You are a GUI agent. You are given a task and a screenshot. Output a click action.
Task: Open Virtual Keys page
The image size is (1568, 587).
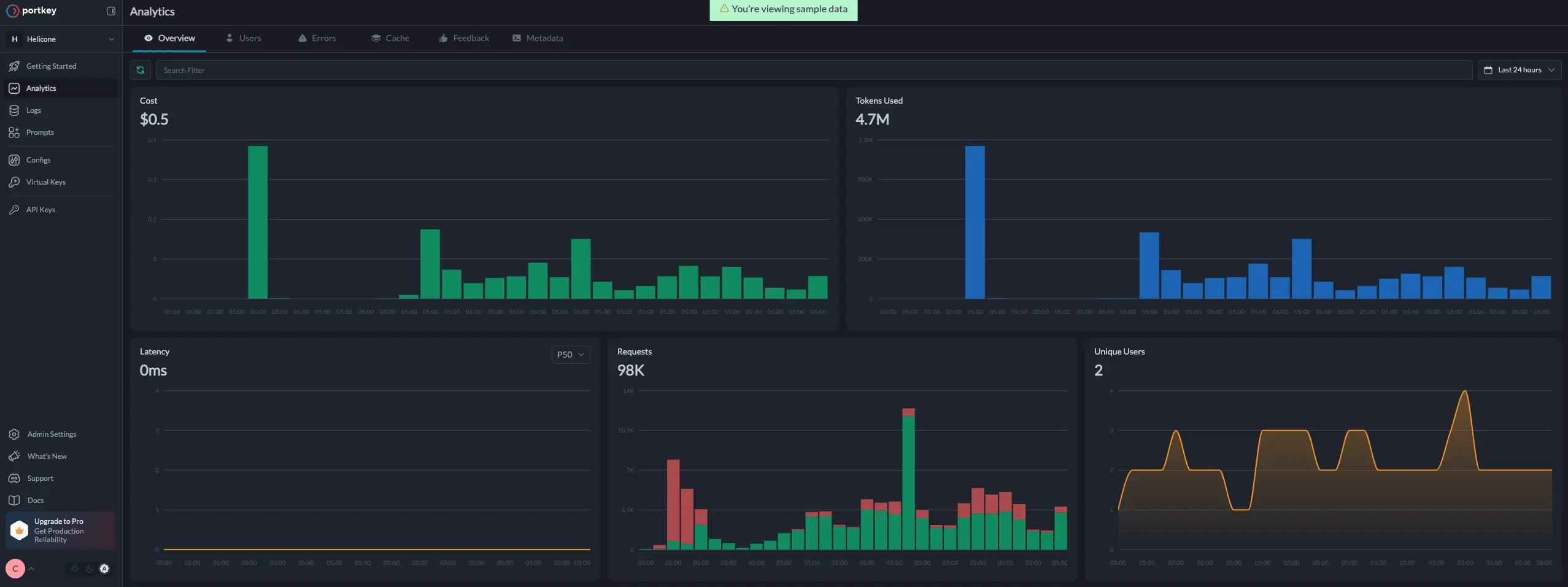click(x=45, y=182)
